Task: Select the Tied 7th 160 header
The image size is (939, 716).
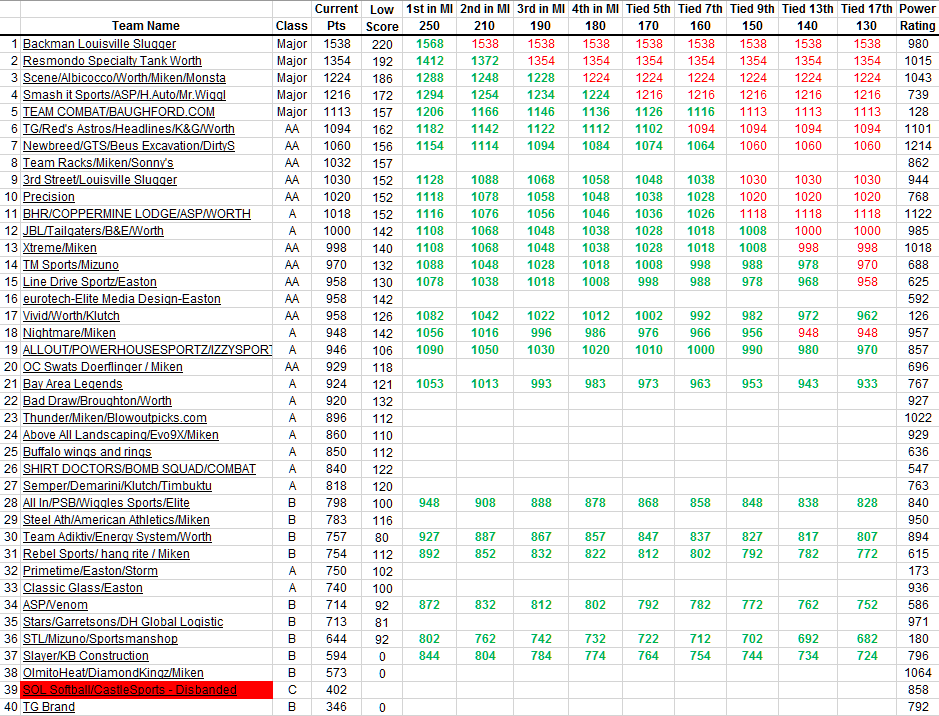Action: click(700, 17)
